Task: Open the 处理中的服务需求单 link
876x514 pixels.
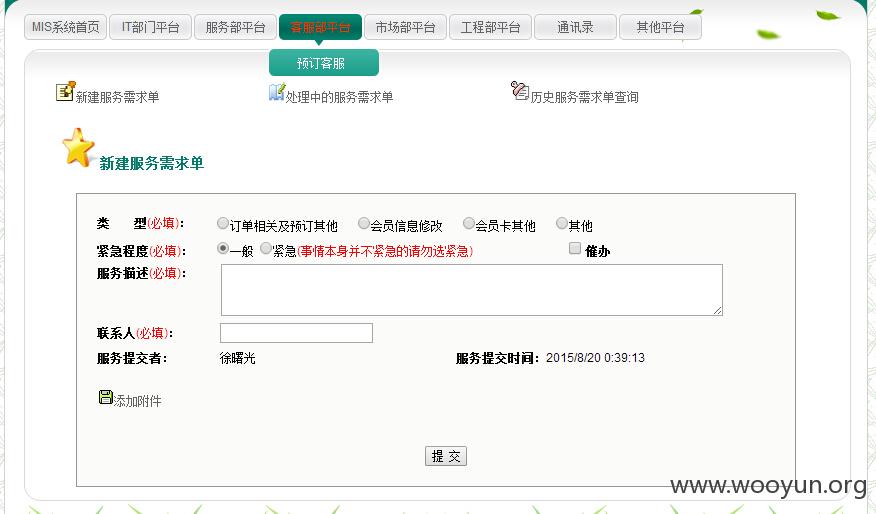Action: coord(339,97)
